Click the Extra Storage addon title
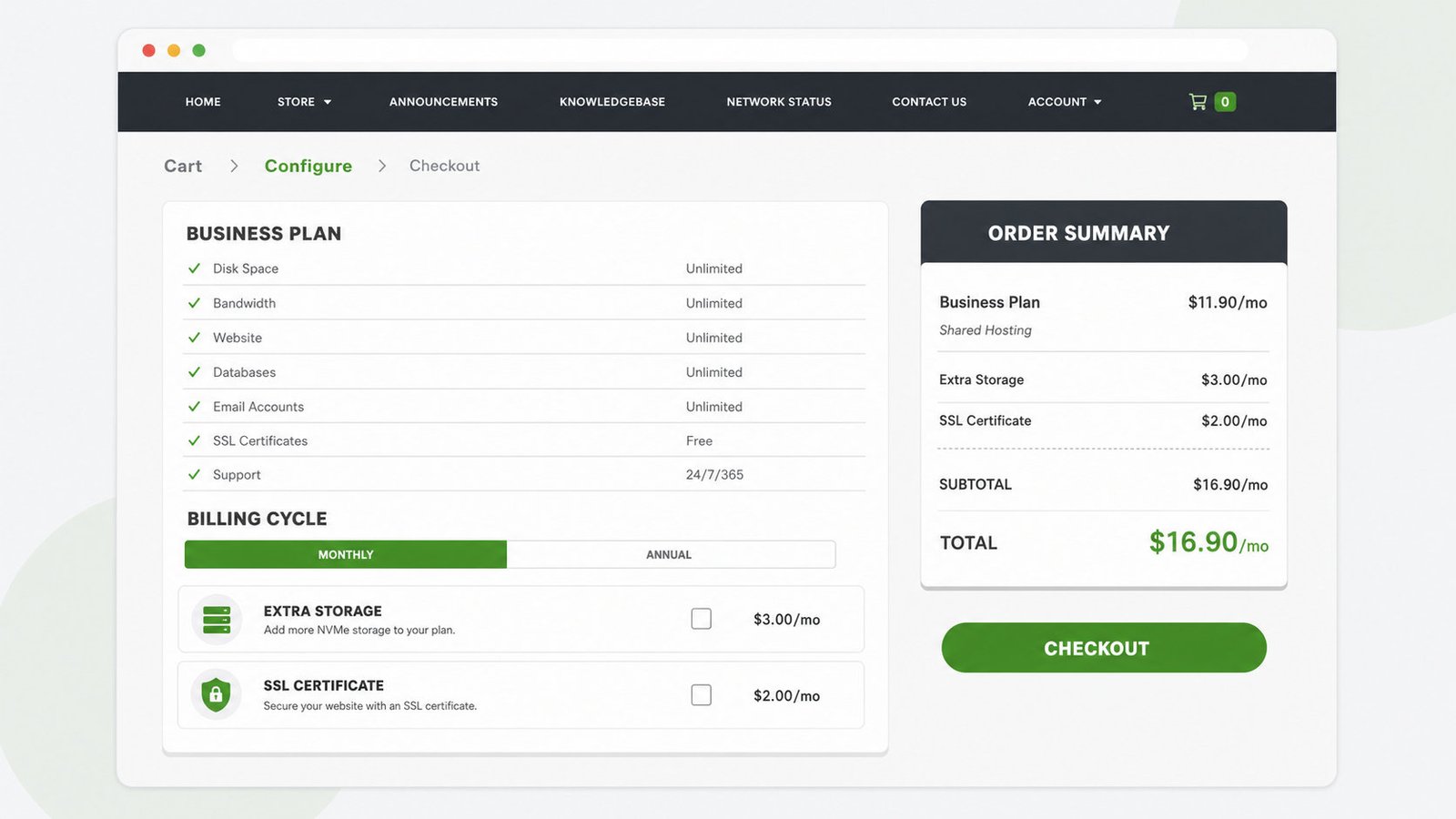The height and width of the screenshot is (819, 1456). click(323, 611)
